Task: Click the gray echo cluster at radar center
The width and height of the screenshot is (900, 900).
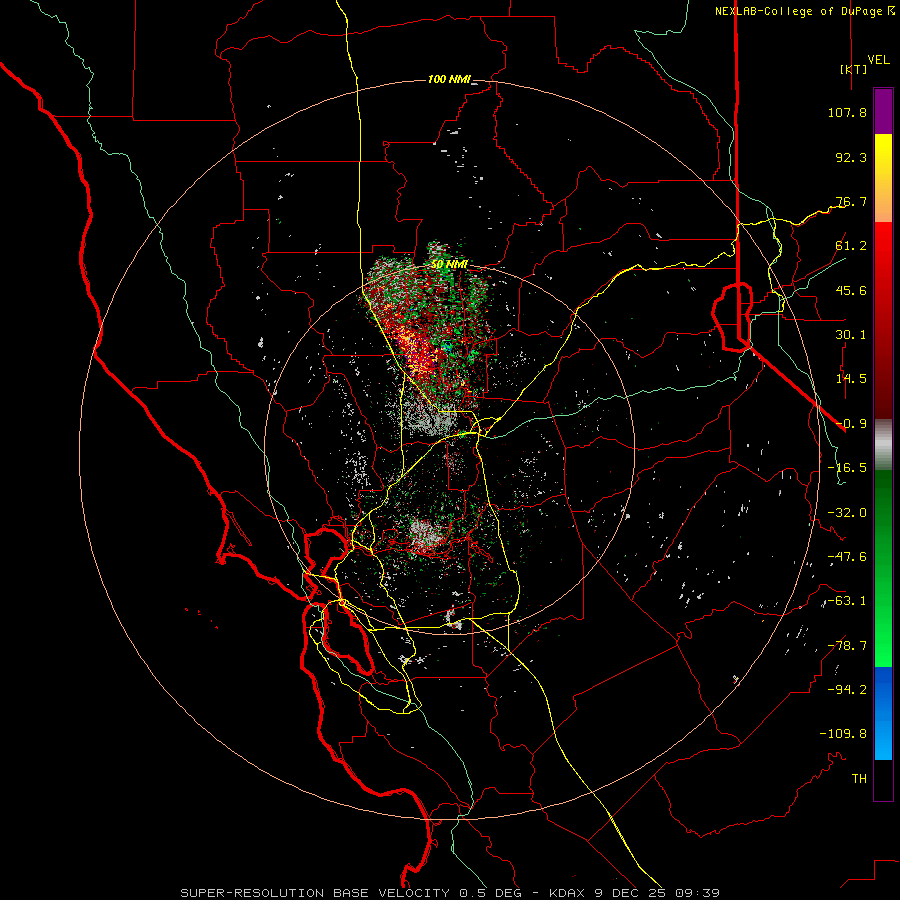Action: [429, 418]
